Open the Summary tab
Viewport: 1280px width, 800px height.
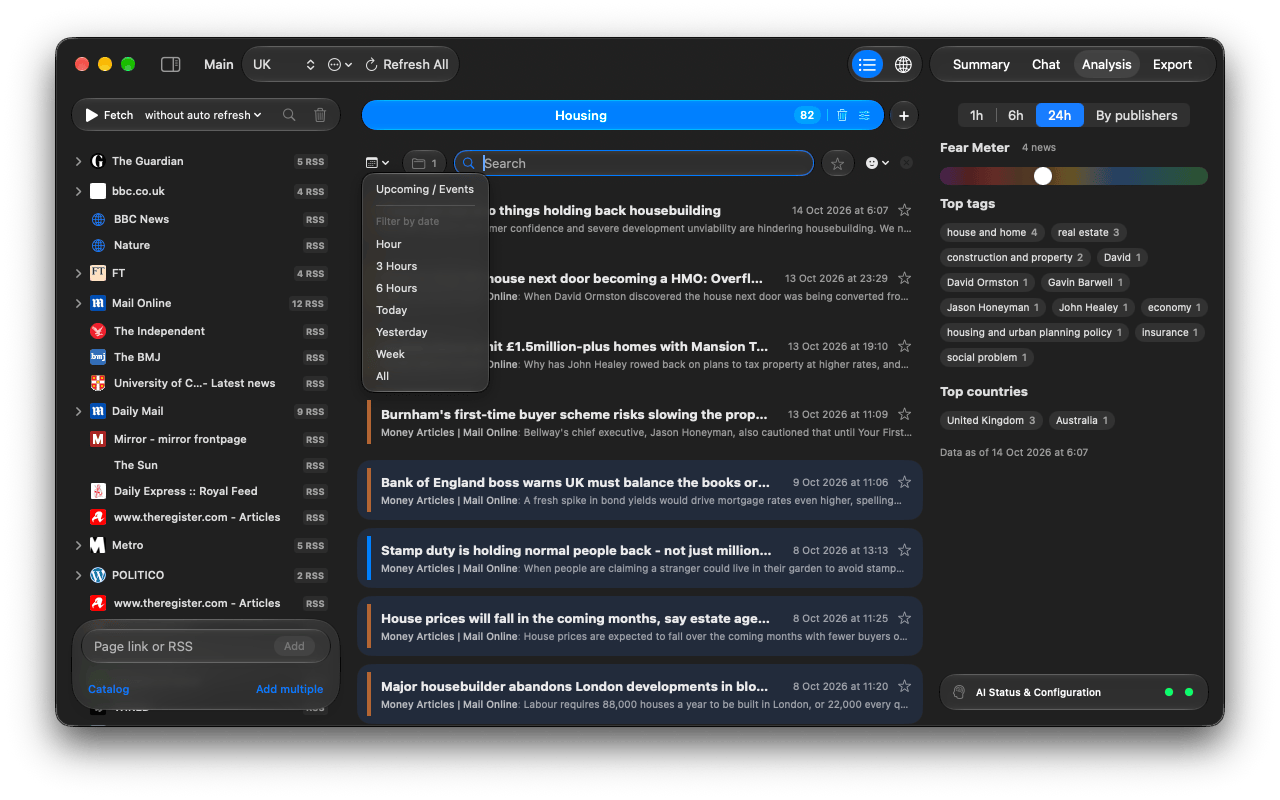[981, 64]
